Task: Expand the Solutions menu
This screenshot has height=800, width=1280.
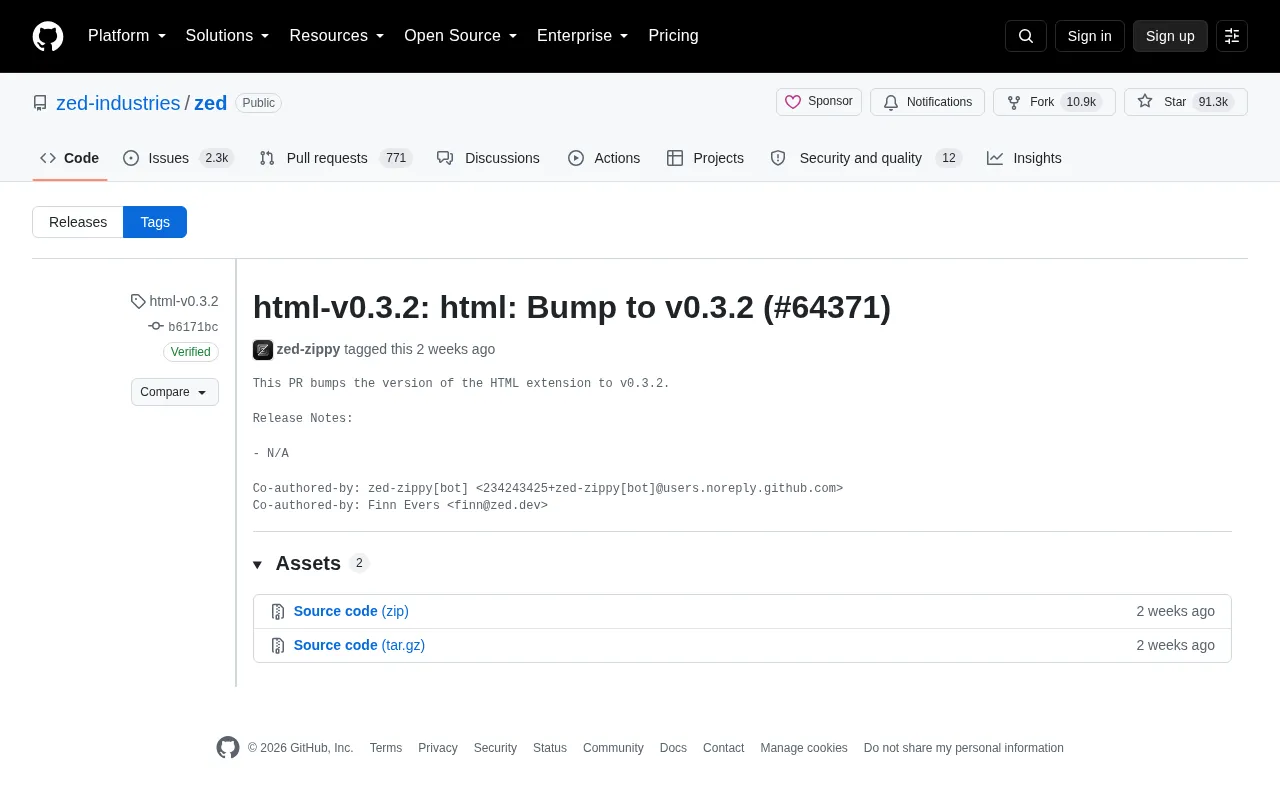Action: [x=228, y=36]
